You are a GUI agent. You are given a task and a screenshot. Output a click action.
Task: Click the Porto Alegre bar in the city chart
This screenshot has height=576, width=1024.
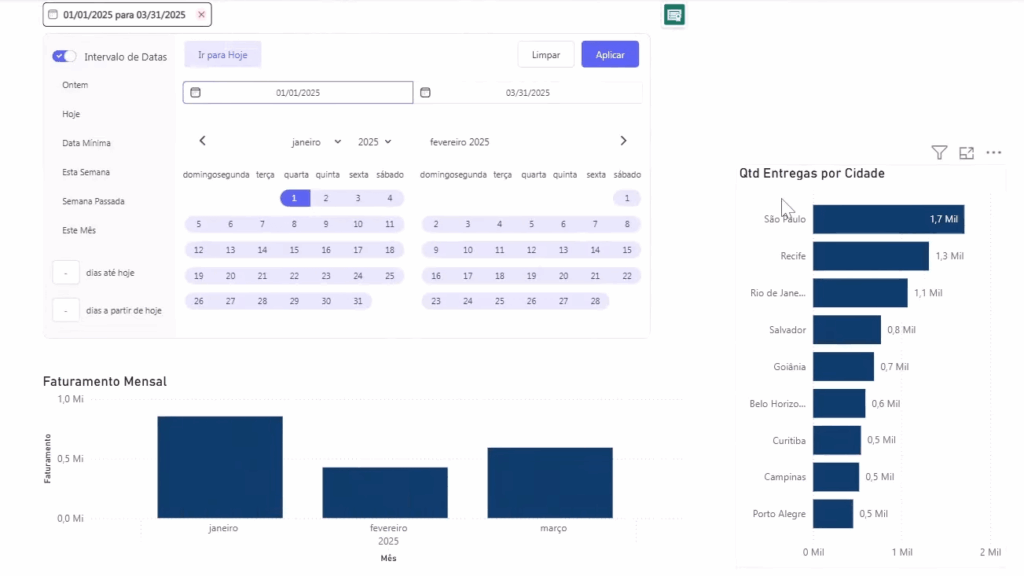833,514
